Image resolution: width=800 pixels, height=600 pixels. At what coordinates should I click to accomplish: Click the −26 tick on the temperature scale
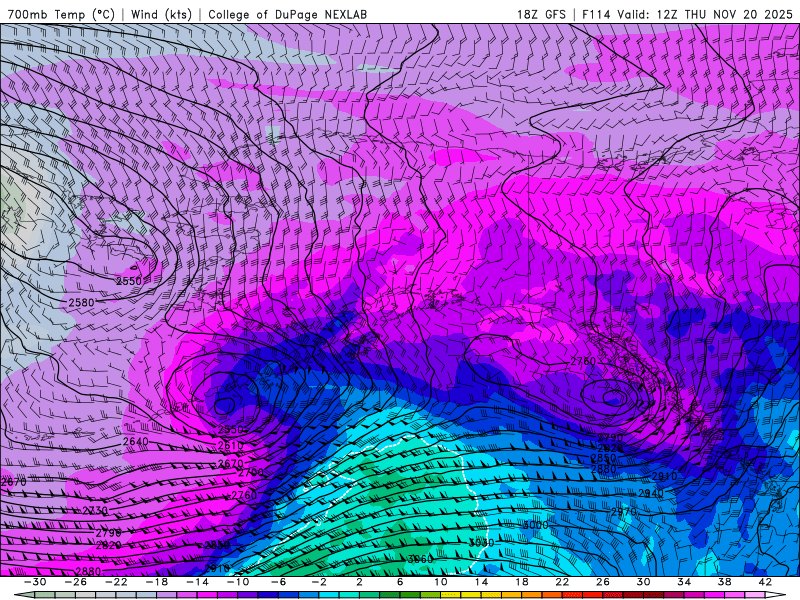tap(76, 582)
